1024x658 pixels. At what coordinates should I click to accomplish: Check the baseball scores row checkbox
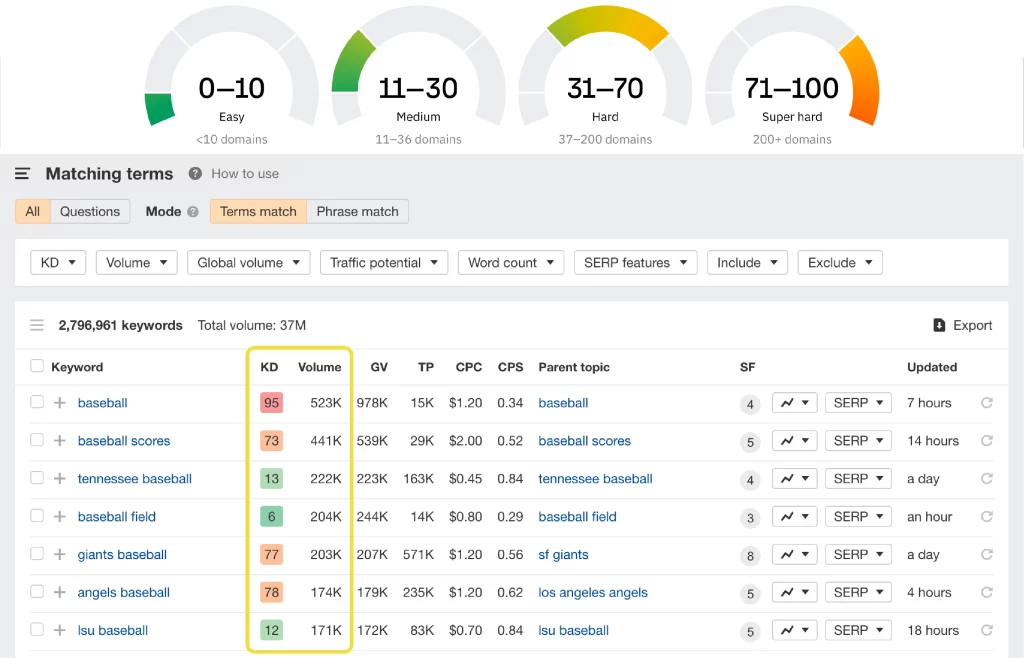(x=37, y=440)
